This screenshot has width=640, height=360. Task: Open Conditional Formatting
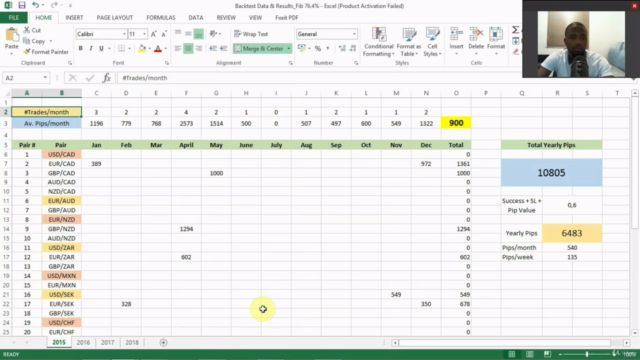[x=378, y=42]
